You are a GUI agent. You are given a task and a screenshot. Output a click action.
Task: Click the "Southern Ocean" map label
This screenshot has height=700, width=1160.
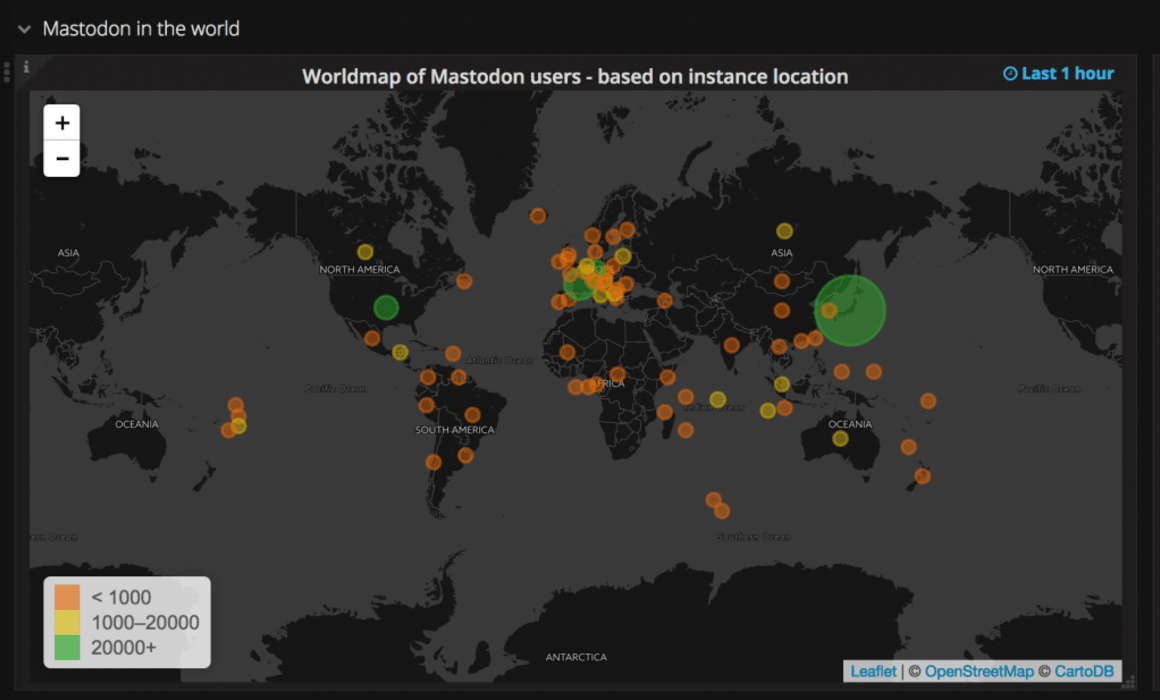pos(754,536)
